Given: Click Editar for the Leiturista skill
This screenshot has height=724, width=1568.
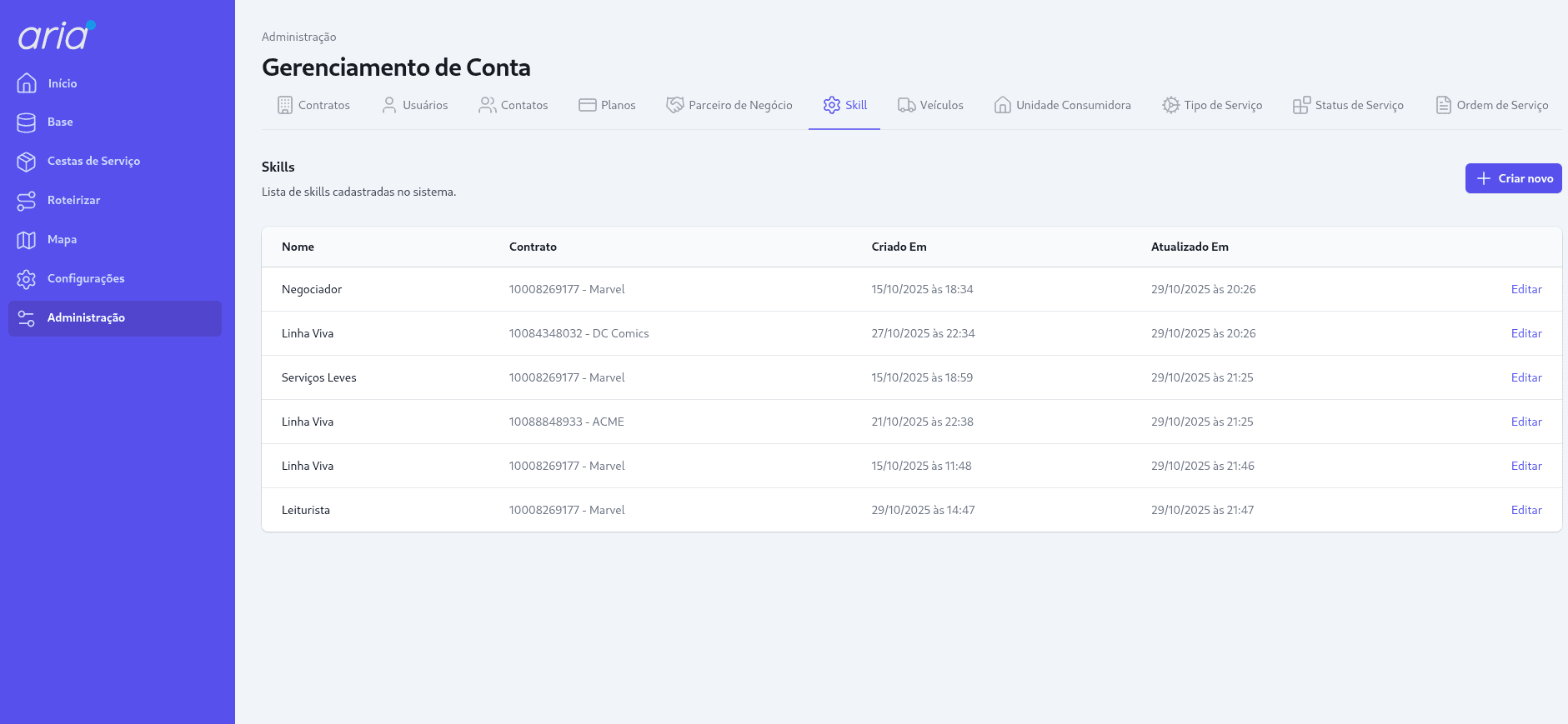Looking at the screenshot, I should pos(1525,510).
